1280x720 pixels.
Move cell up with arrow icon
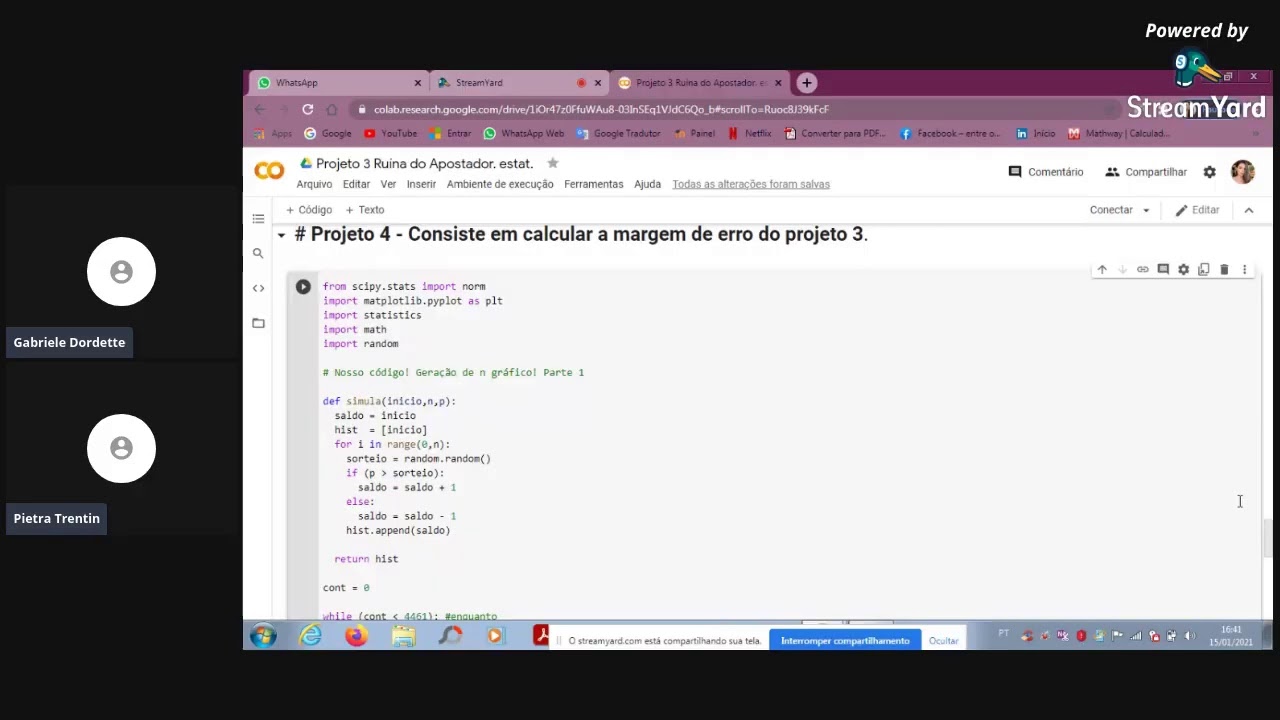[x=1102, y=270]
